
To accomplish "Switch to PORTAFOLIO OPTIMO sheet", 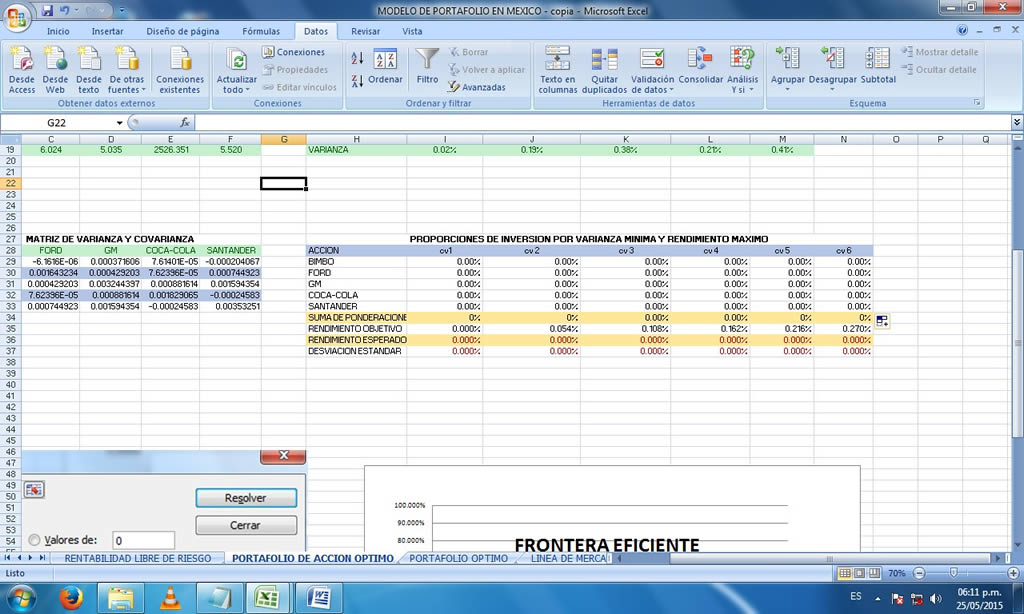I will click(x=458, y=558).
